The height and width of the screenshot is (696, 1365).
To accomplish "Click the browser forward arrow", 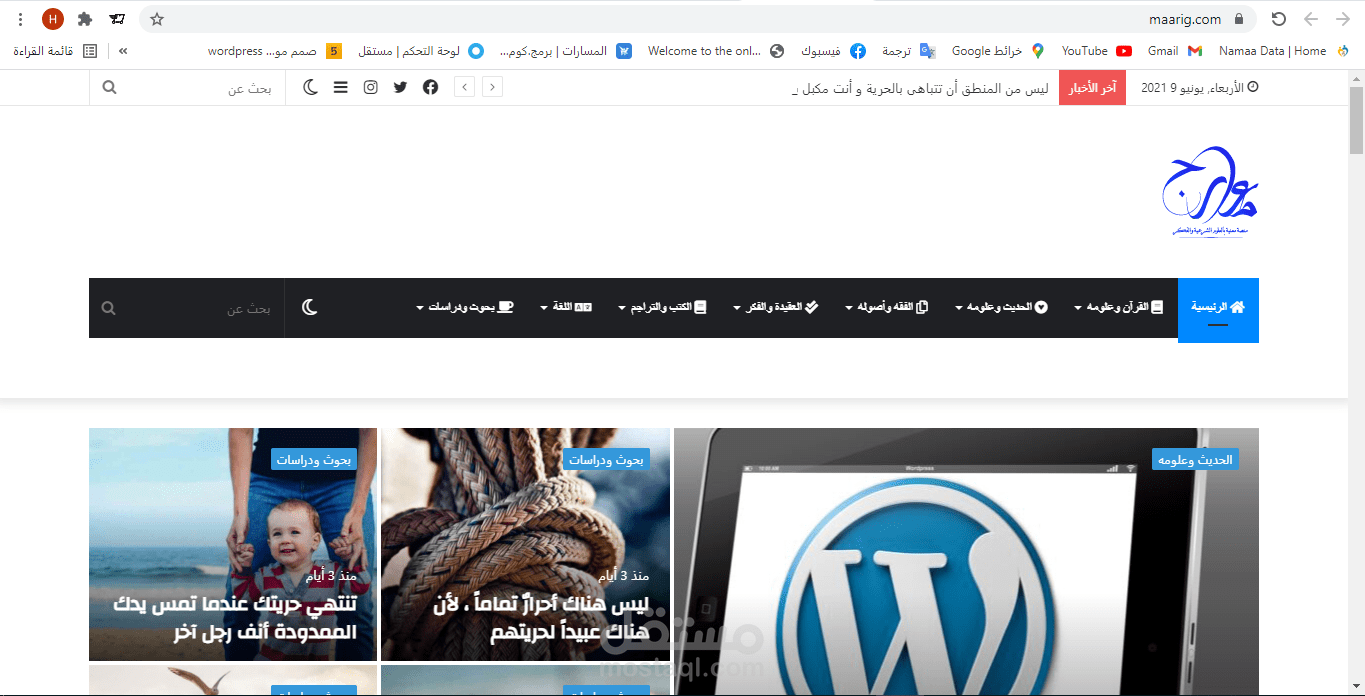I will pyautogui.click(x=1311, y=19).
